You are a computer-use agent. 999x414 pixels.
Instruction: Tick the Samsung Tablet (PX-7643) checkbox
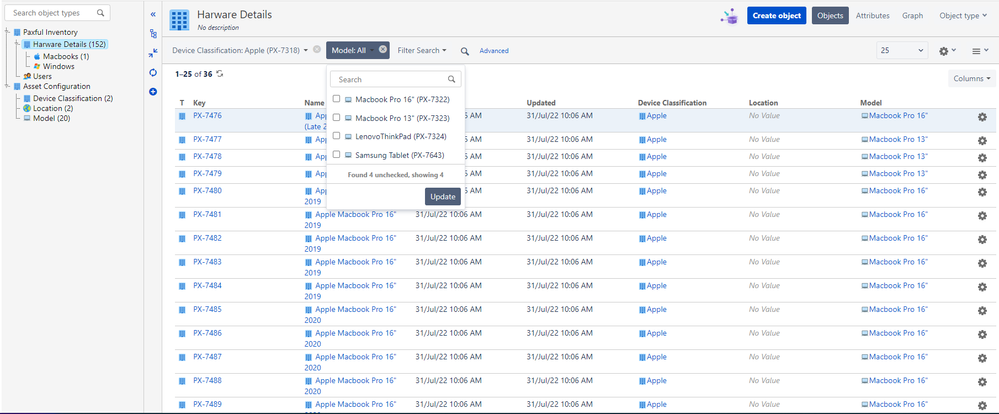[x=336, y=154]
